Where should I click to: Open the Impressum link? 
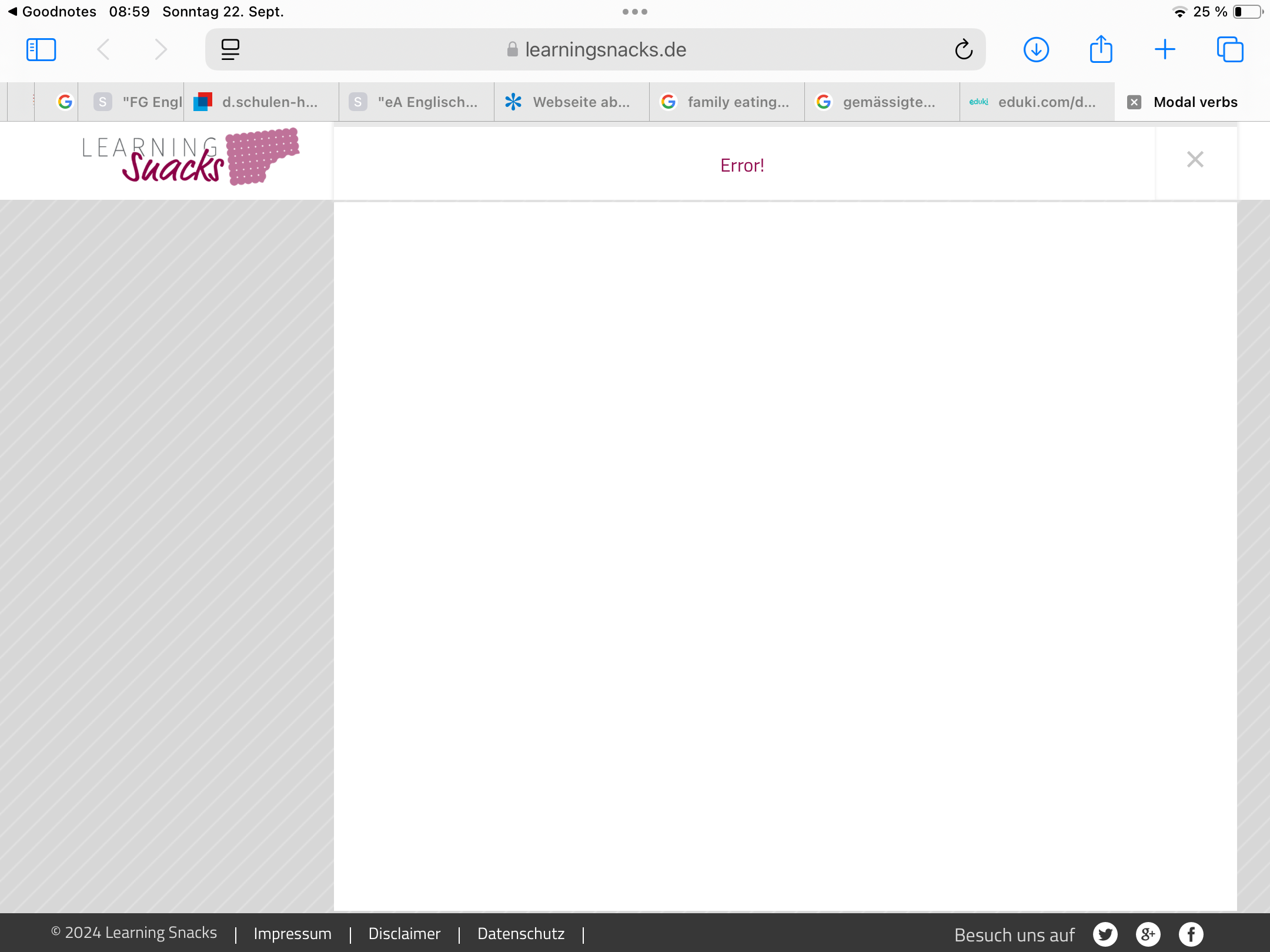[292, 934]
